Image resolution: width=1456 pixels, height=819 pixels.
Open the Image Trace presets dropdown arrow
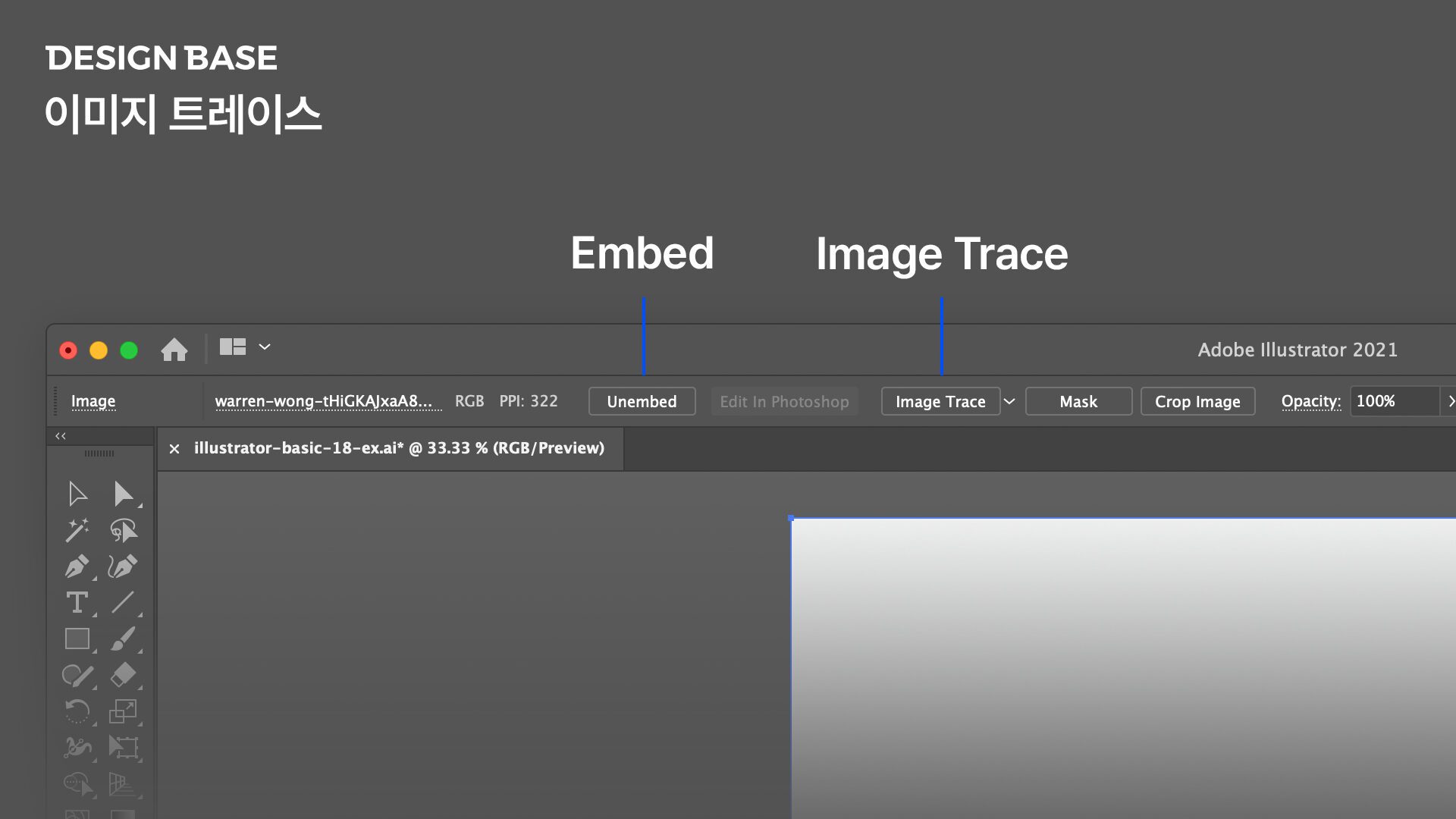[1009, 401]
